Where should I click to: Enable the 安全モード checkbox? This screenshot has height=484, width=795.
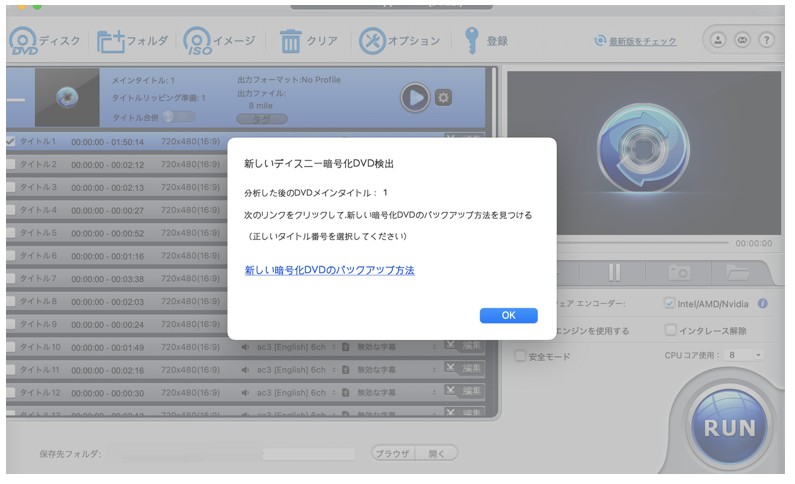(x=520, y=356)
